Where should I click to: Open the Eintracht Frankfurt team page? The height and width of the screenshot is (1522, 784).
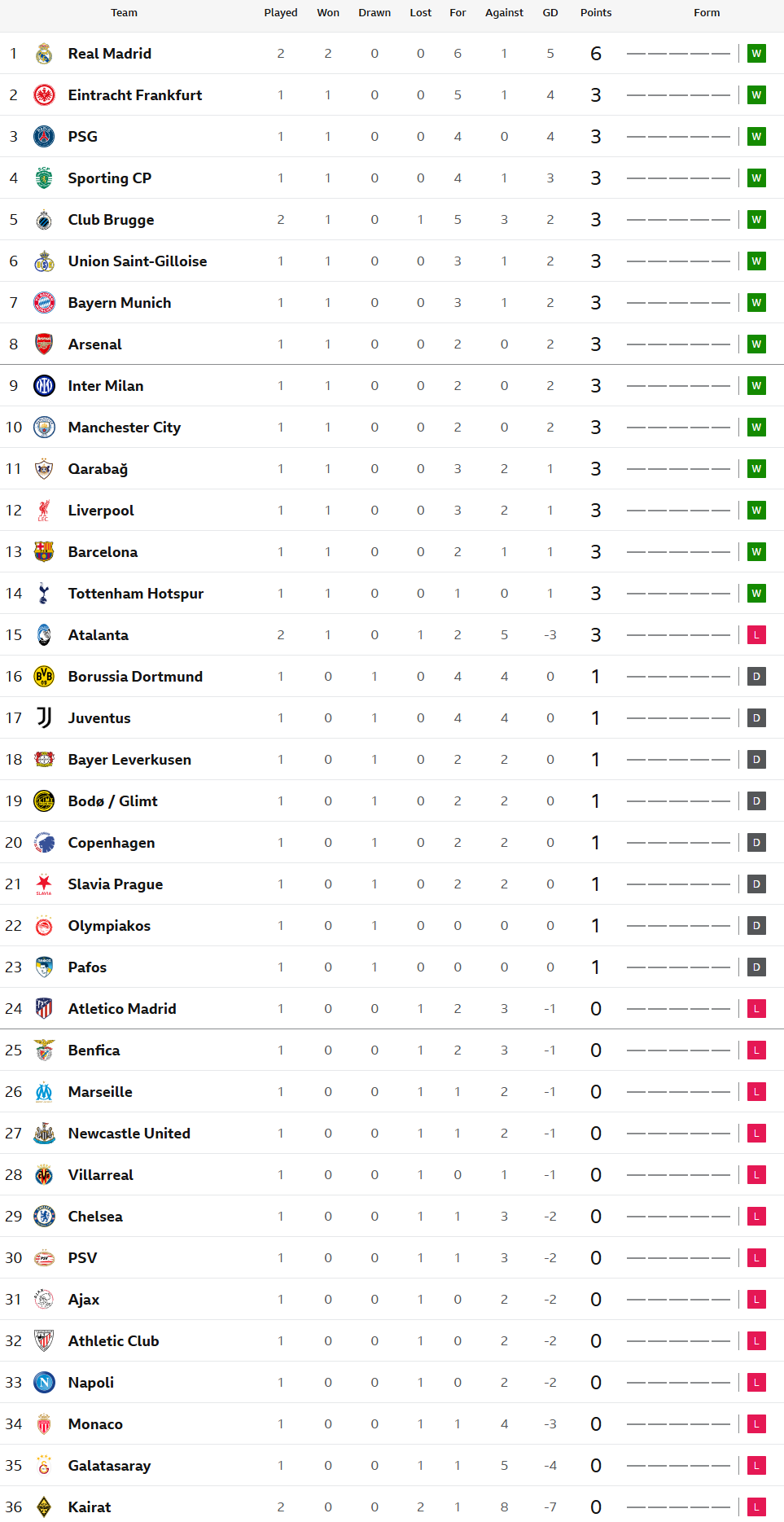(x=135, y=95)
